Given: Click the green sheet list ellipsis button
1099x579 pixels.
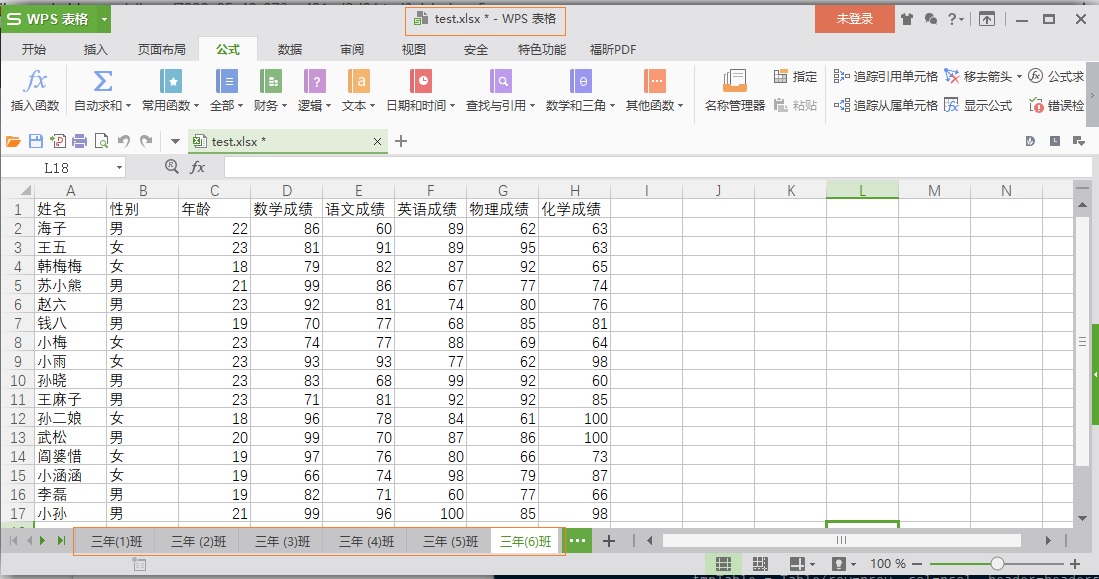Looking at the screenshot, I should click(578, 541).
